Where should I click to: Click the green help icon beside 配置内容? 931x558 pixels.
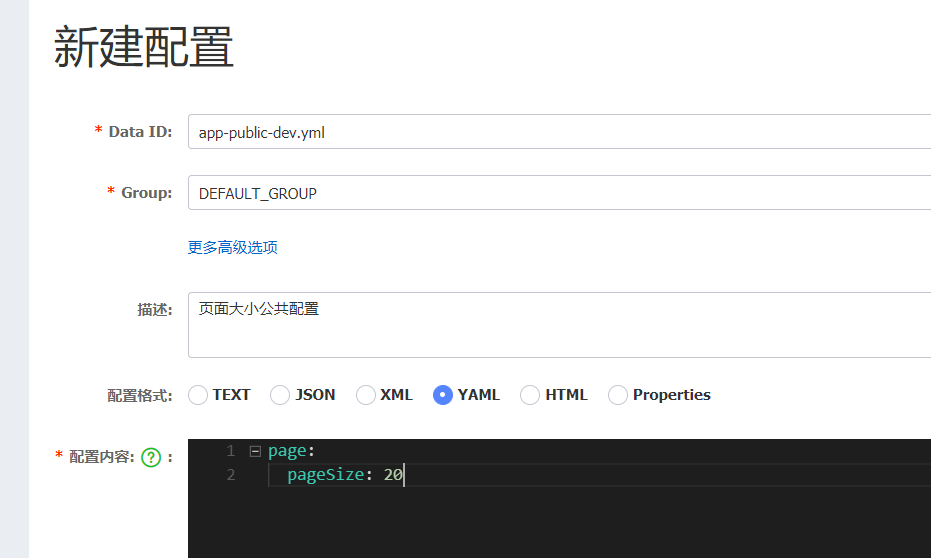151,457
